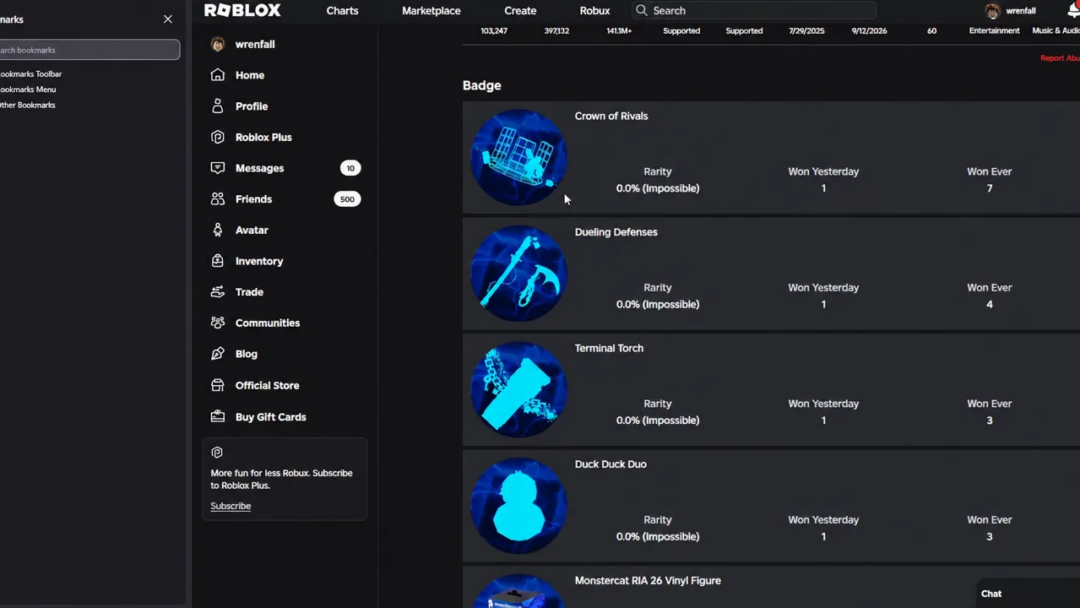Click the 9/12/2026 updated date
Viewport: 1080px width, 608px height.
point(869,31)
